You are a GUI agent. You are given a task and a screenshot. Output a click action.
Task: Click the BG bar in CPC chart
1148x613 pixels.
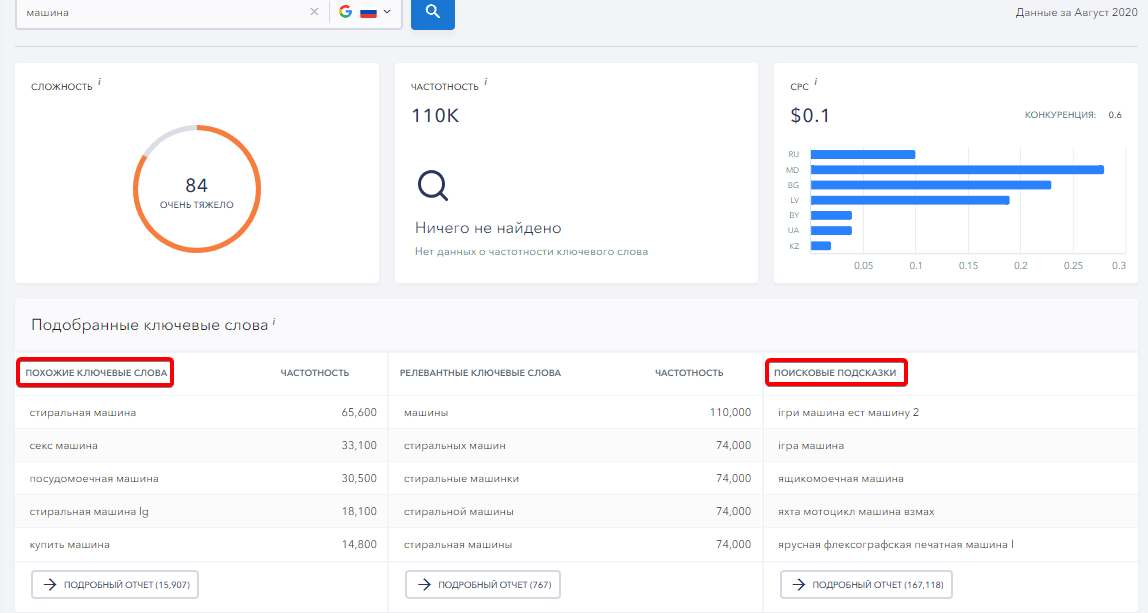(x=931, y=185)
